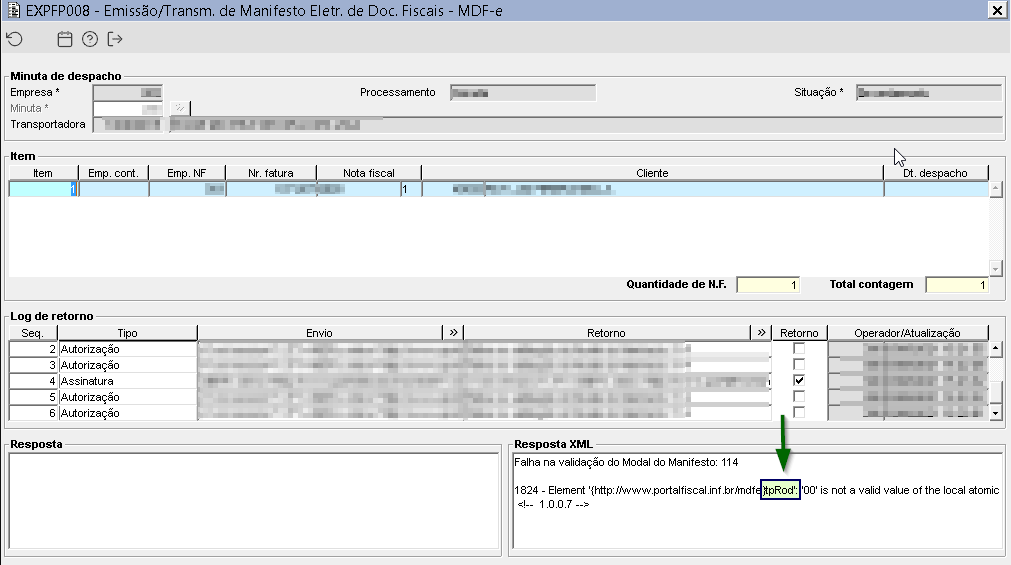Image resolution: width=1011 pixels, height=565 pixels.
Task: Click the Operador/Atualização column header
Action: point(907,333)
